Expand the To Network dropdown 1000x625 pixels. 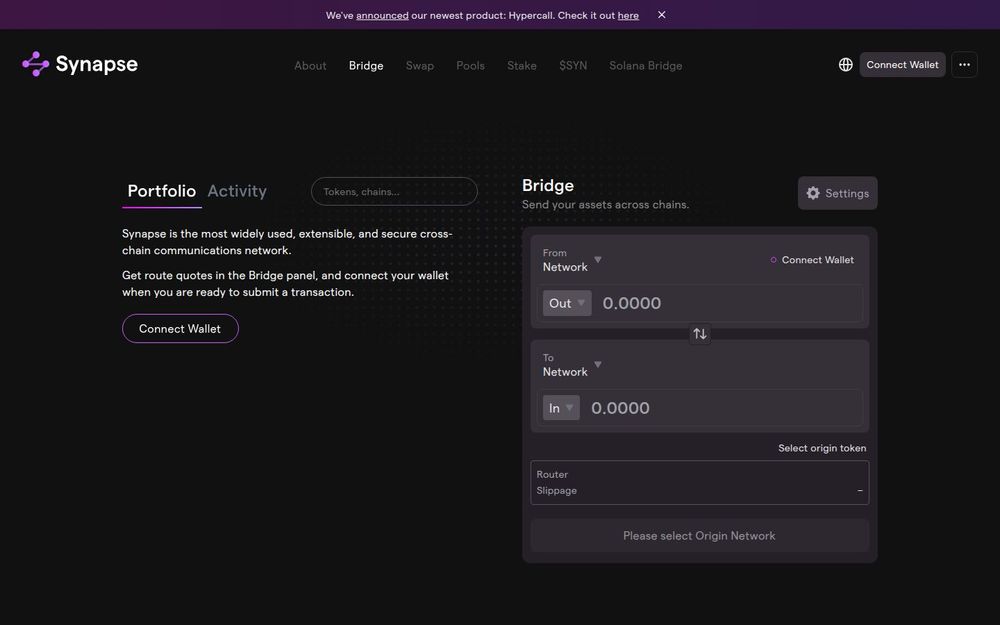(571, 365)
